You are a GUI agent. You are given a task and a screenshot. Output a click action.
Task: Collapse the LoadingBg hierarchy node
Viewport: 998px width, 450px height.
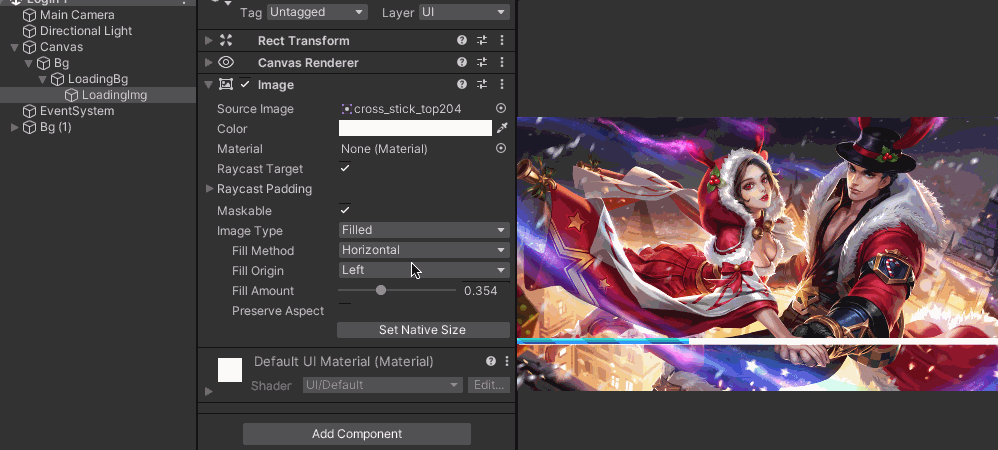coord(43,79)
